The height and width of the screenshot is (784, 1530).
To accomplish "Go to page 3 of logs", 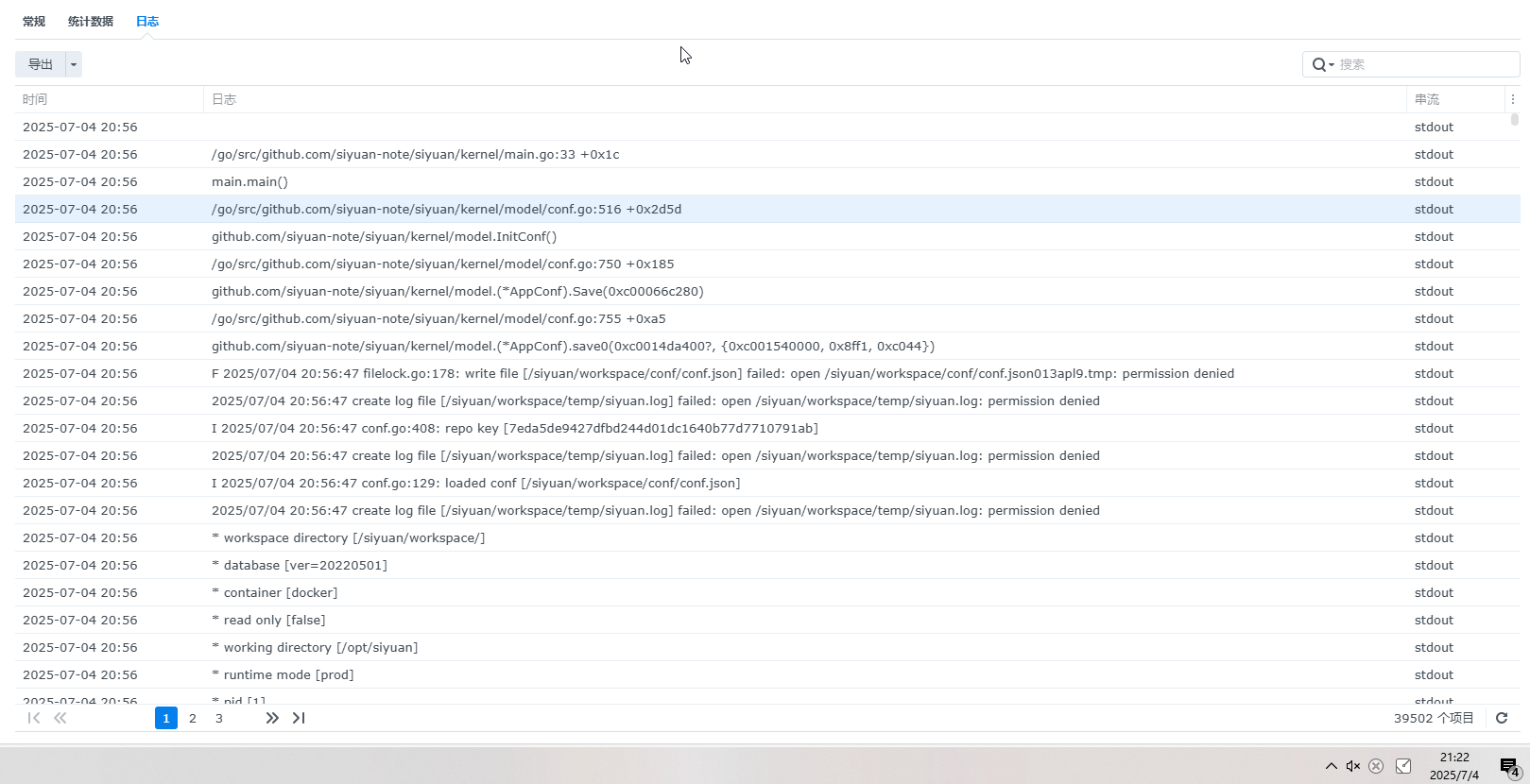I will 219,718.
